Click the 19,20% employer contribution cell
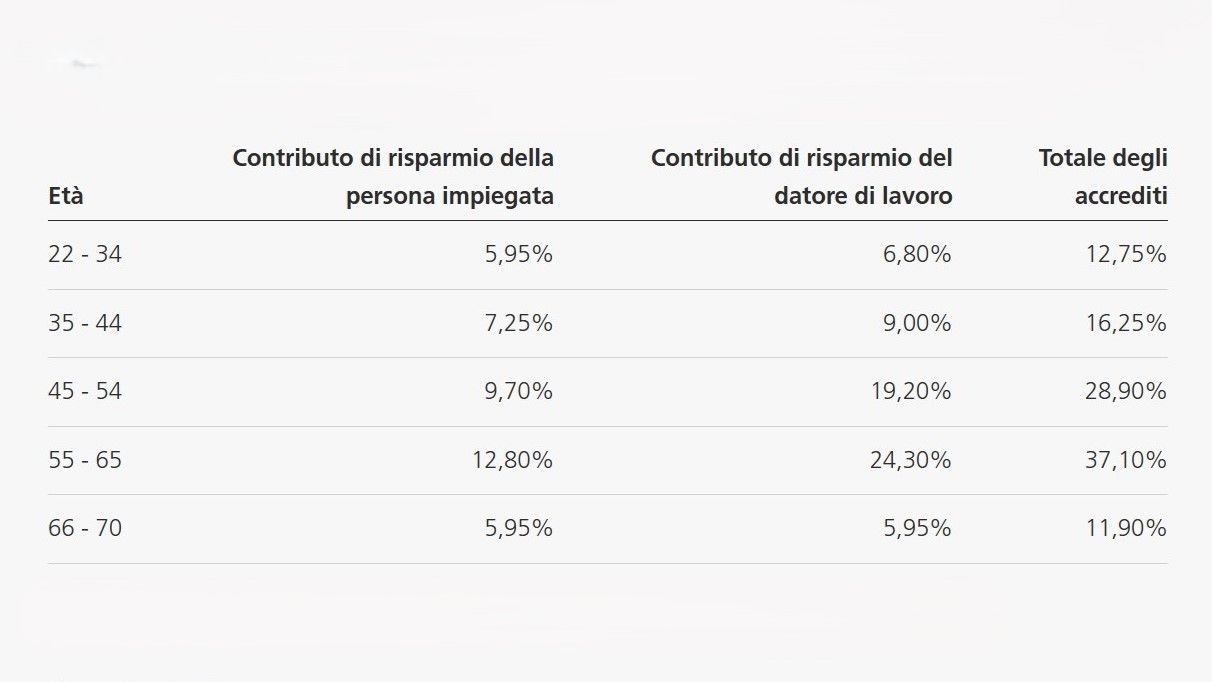Image resolution: width=1212 pixels, height=682 pixels. point(911,392)
